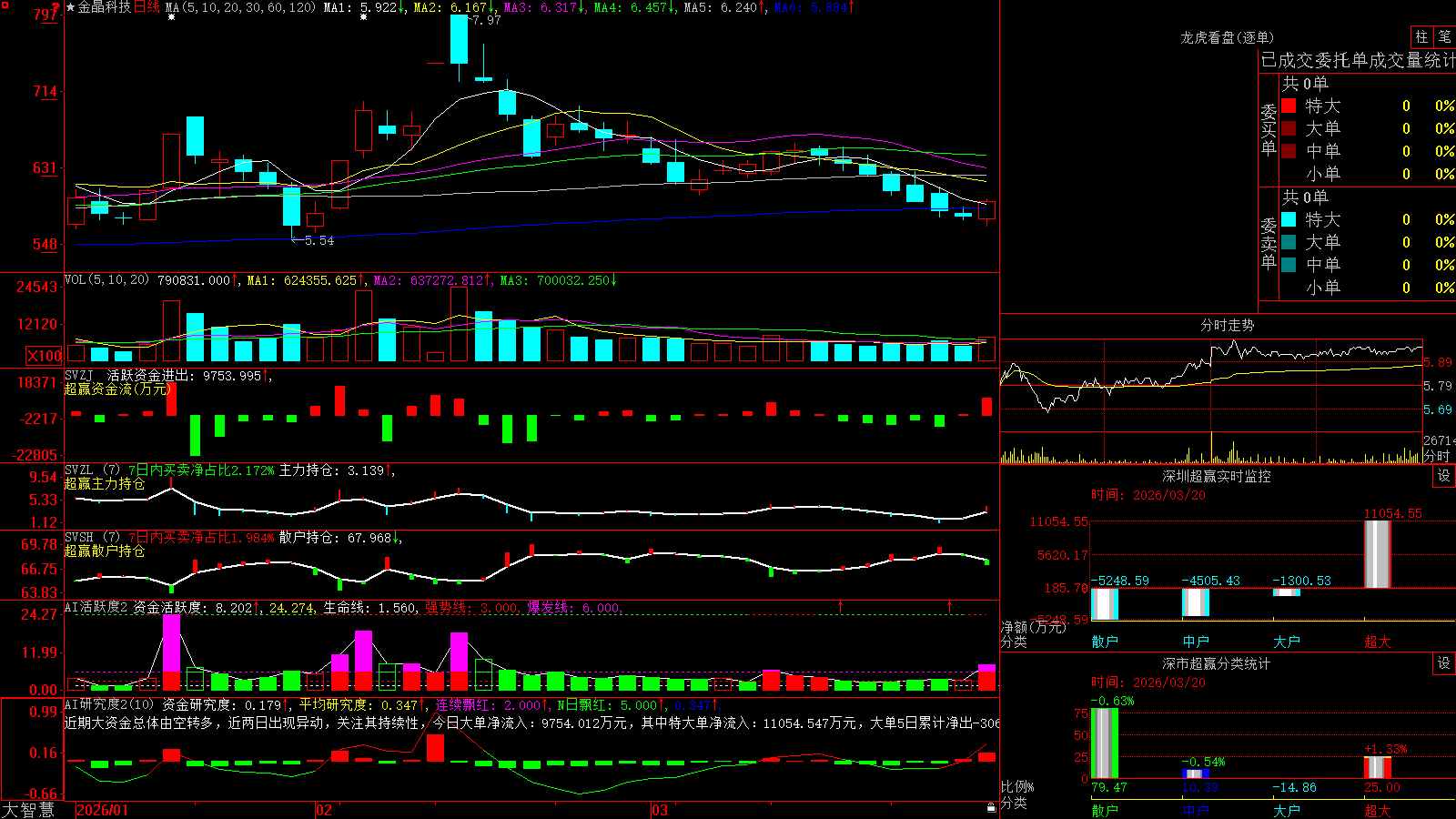Click the 03 month marker on timeline
This screenshot has width=1456, height=819.
(660, 810)
